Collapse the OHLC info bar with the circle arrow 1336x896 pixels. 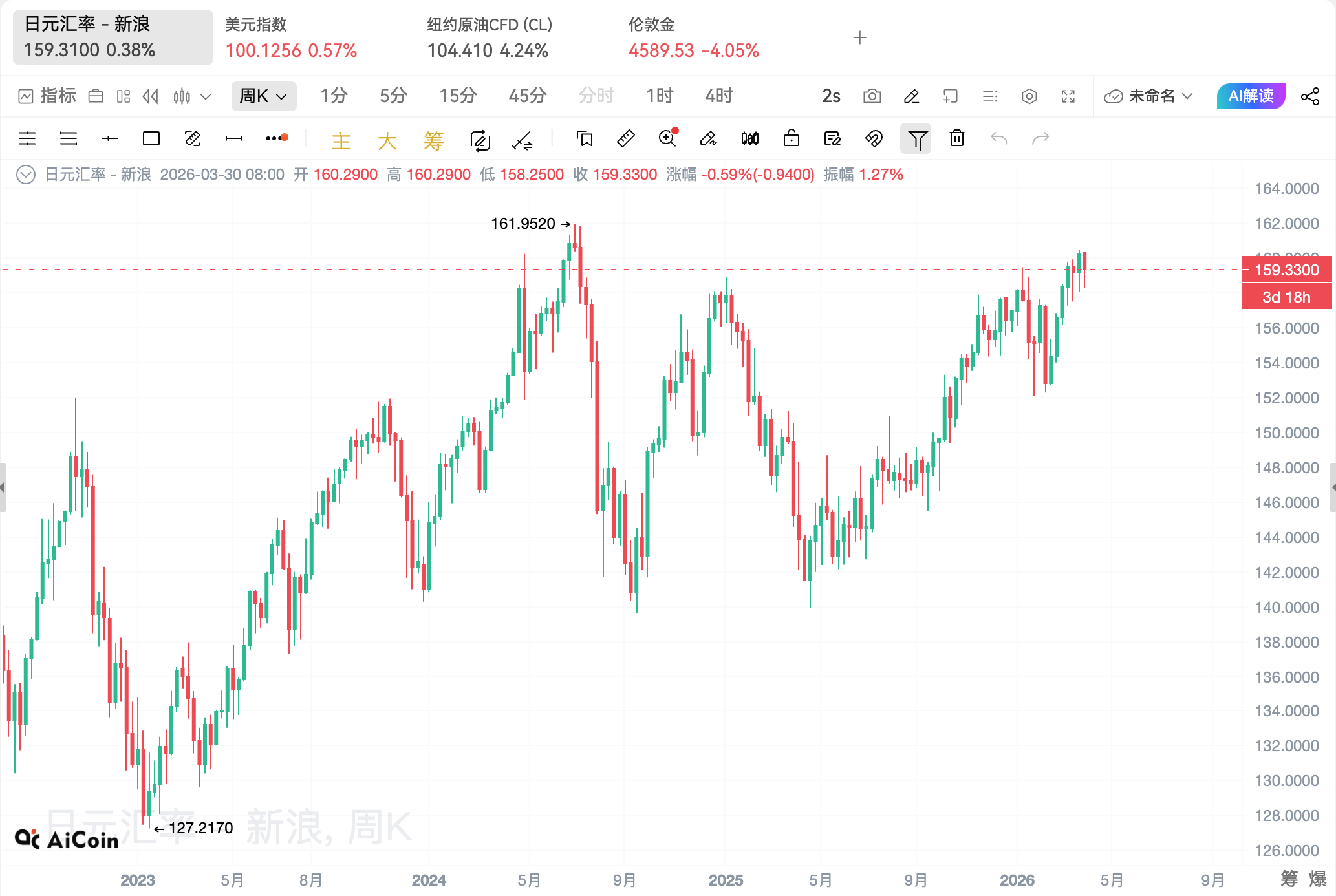point(26,174)
